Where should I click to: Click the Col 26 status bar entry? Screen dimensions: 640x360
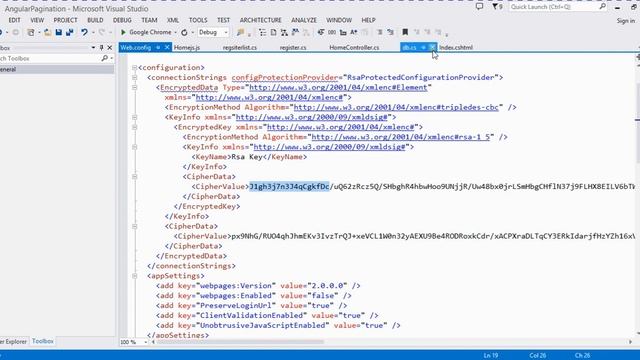pyautogui.click(x=538, y=355)
